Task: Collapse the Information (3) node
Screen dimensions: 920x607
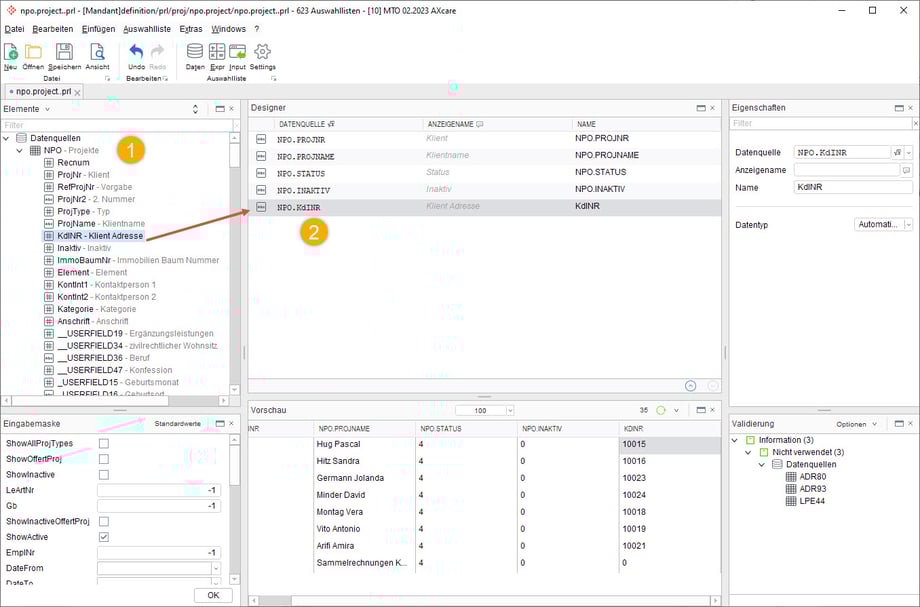Action: [x=735, y=440]
